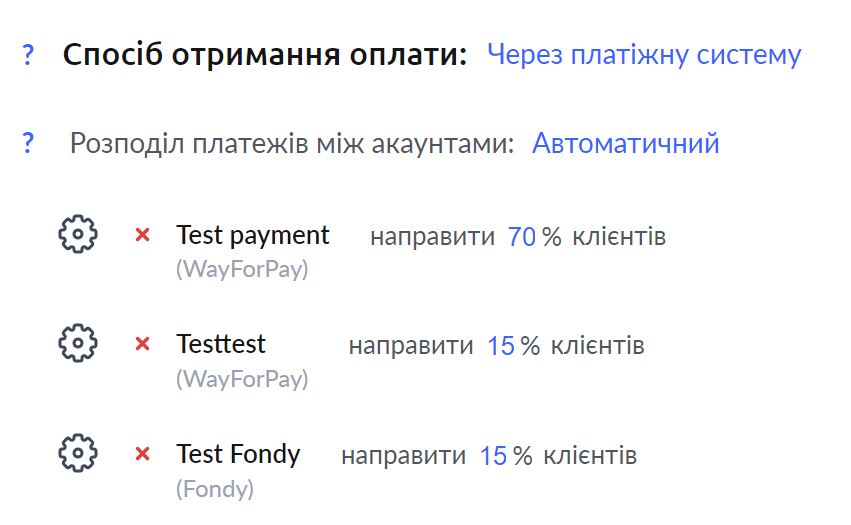Remove Testtest account with red cross
851x525 pixels.
pyautogui.click(x=142, y=344)
